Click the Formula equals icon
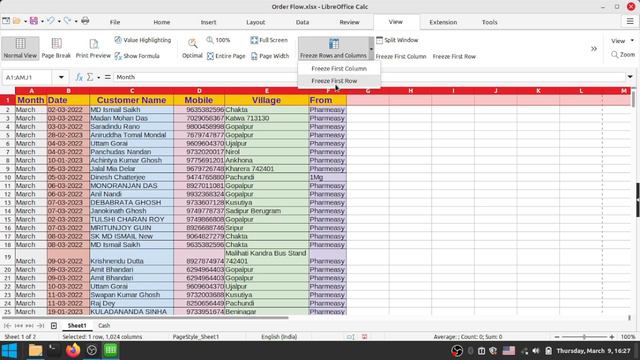The image size is (640, 360). pos(107,77)
